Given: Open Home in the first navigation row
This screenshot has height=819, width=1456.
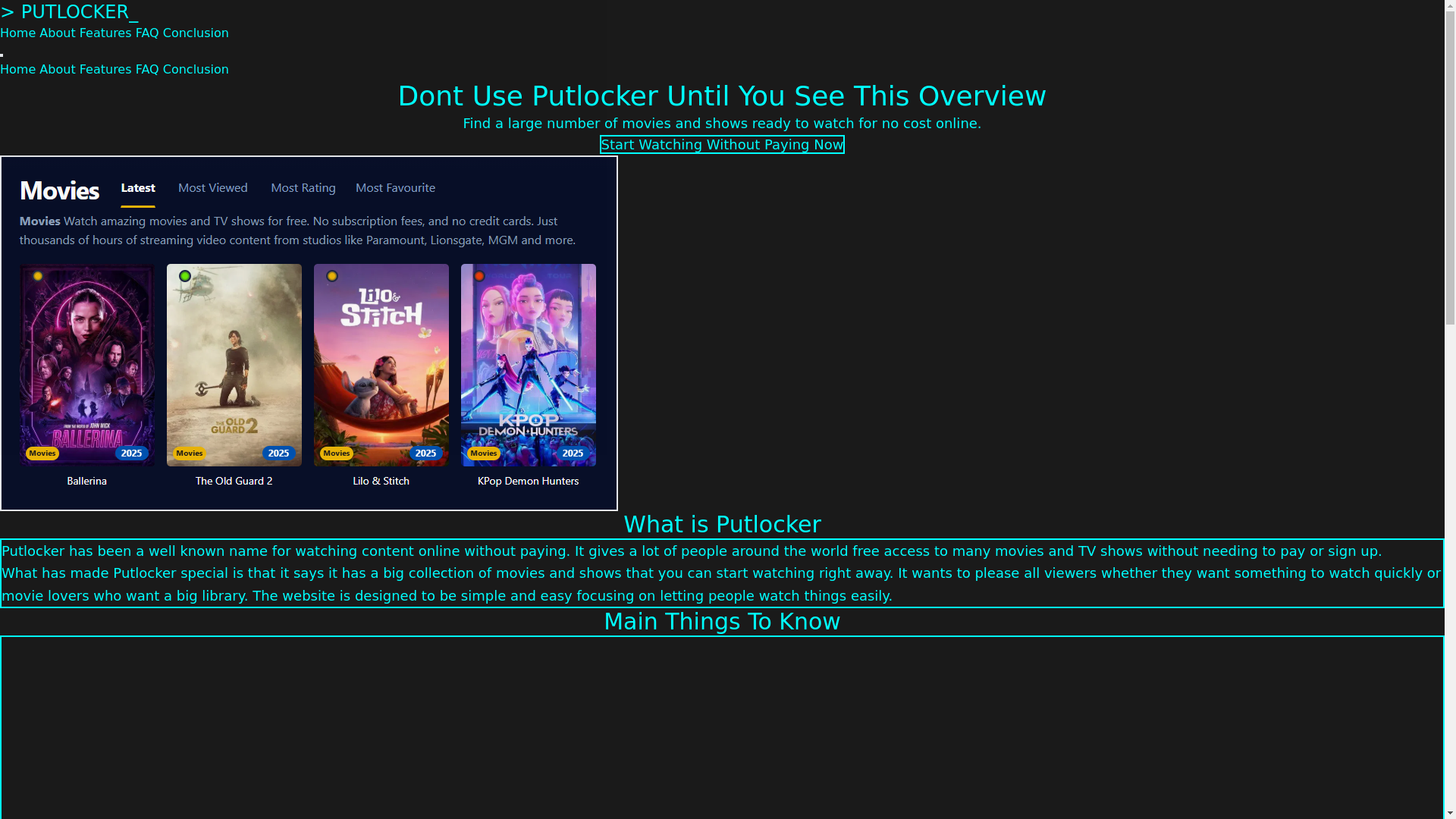Looking at the screenshot, I should [17, 33].
